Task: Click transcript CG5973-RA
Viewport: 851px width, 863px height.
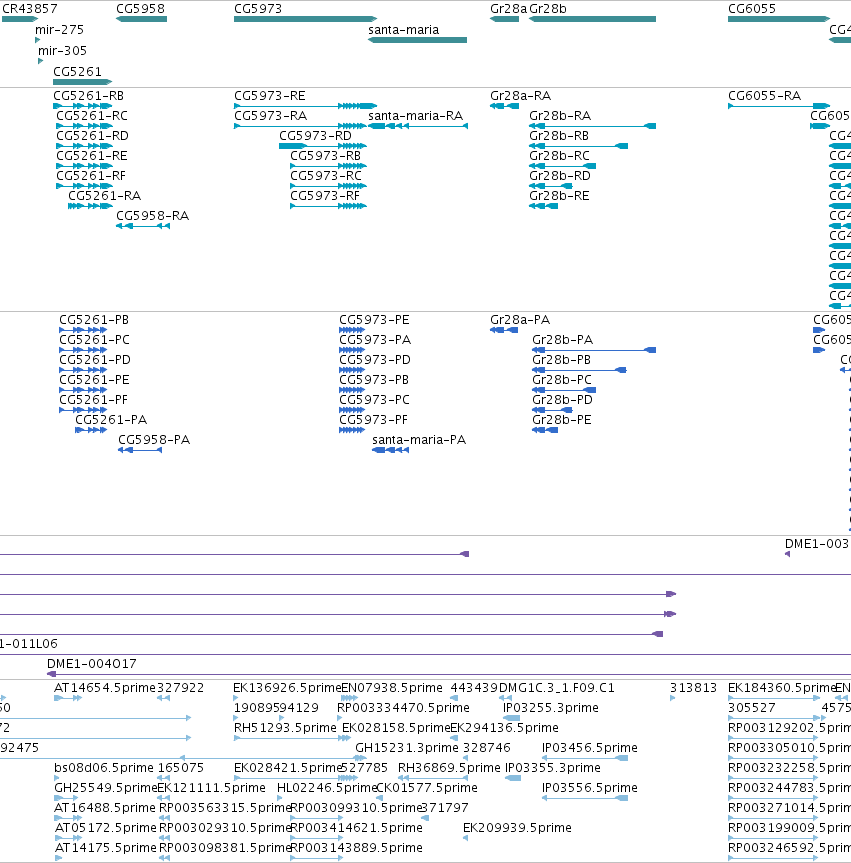Action: pos(270,116)
